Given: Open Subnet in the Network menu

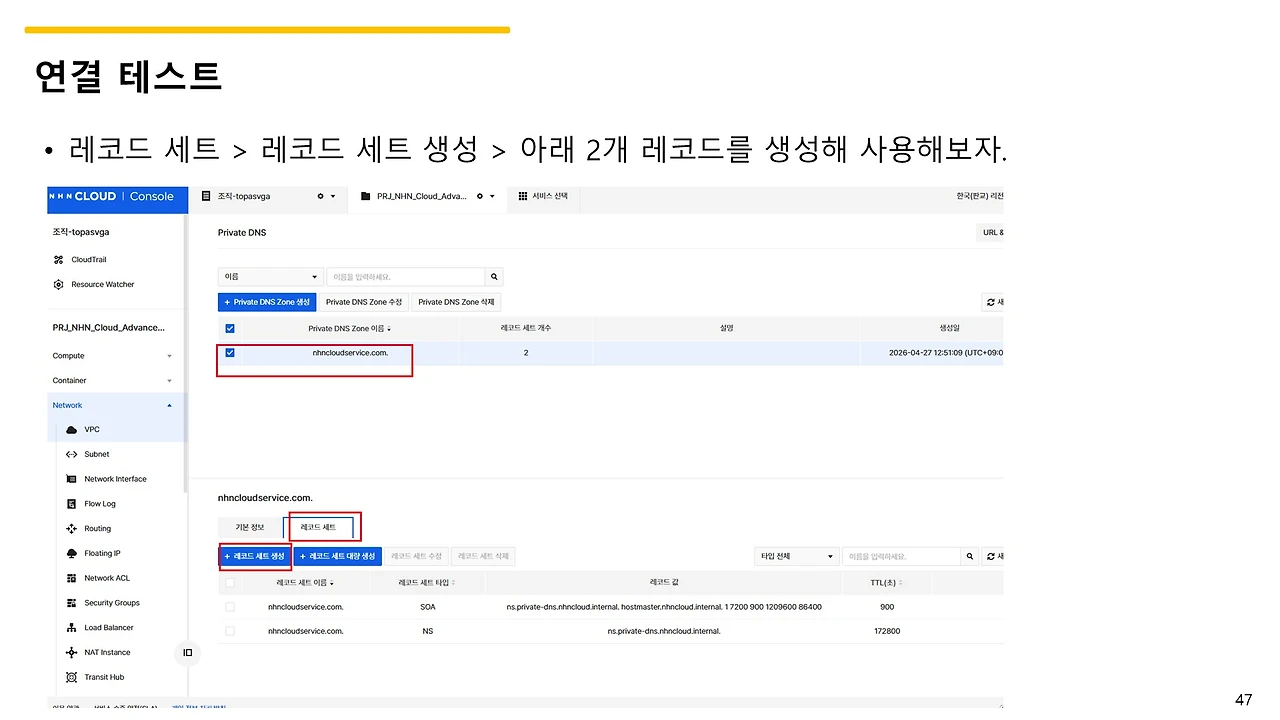Looking at the screenshot, I should tap(97, 454).
